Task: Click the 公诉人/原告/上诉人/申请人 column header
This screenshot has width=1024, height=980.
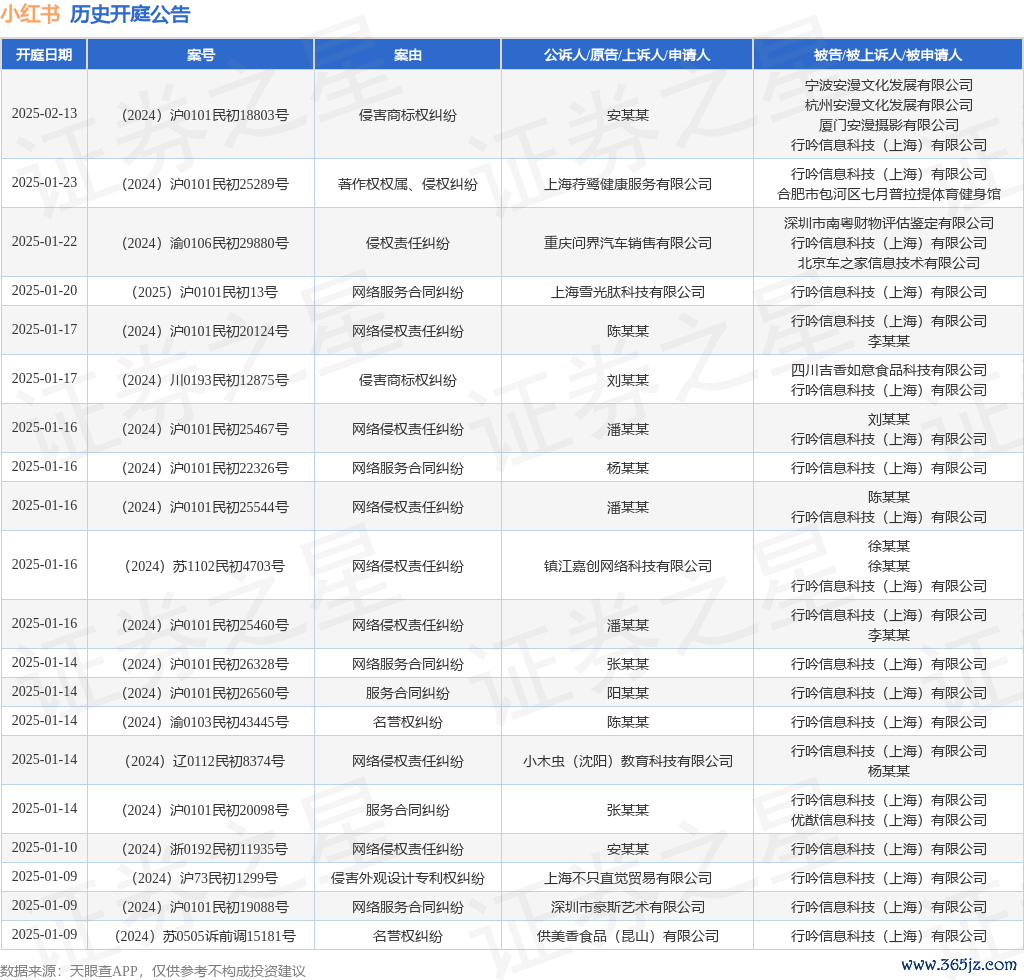Action: pos(627,55)
